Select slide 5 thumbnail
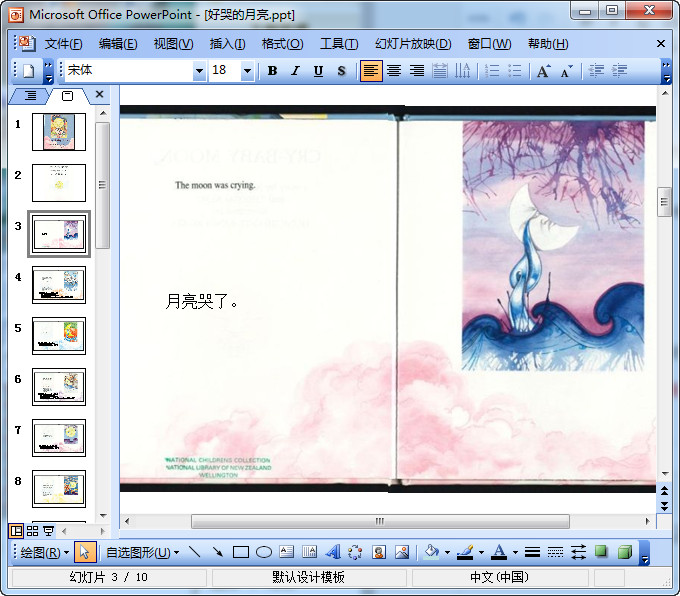 pyautogui.click(x=59, y=336)
